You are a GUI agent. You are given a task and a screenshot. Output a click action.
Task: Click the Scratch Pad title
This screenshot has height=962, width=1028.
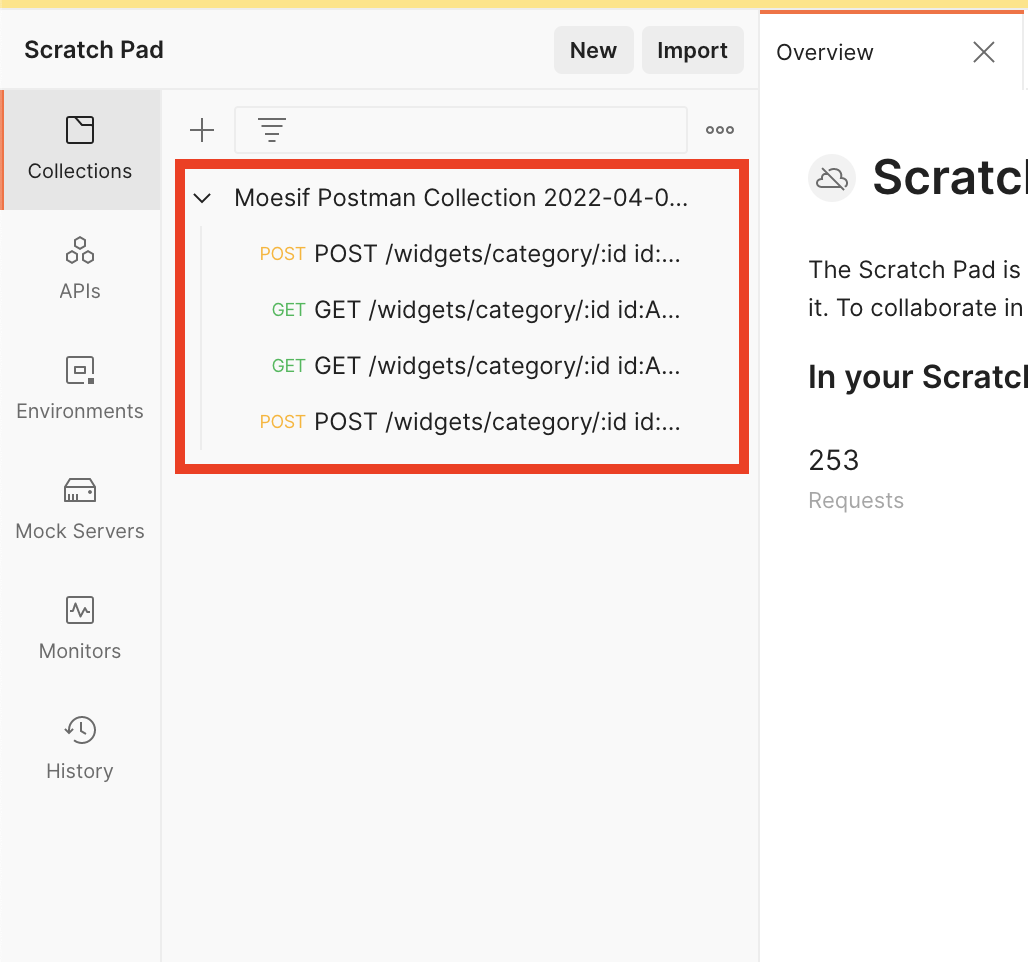coord(94,50)
